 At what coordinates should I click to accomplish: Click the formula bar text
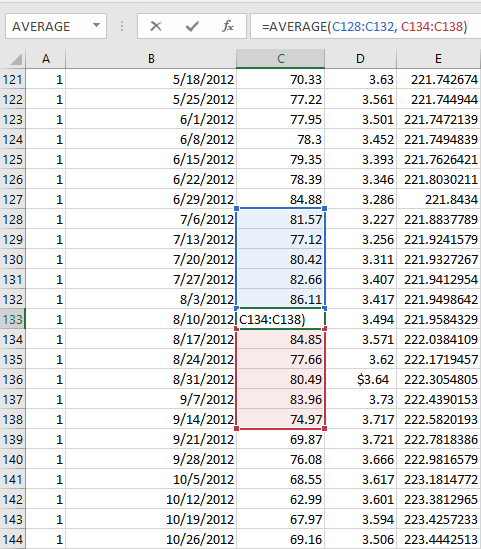(x=364, y=26)
